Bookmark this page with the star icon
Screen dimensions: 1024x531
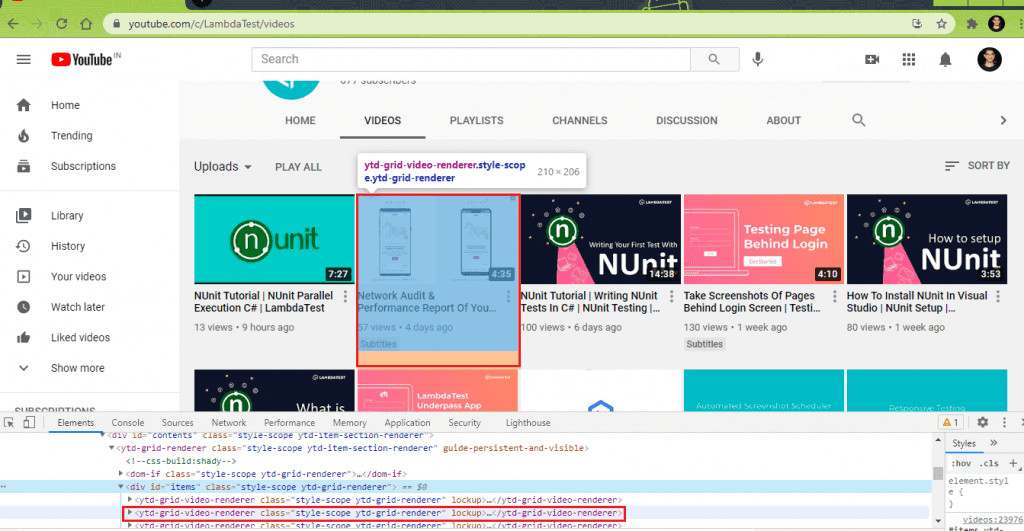point(941,23)
